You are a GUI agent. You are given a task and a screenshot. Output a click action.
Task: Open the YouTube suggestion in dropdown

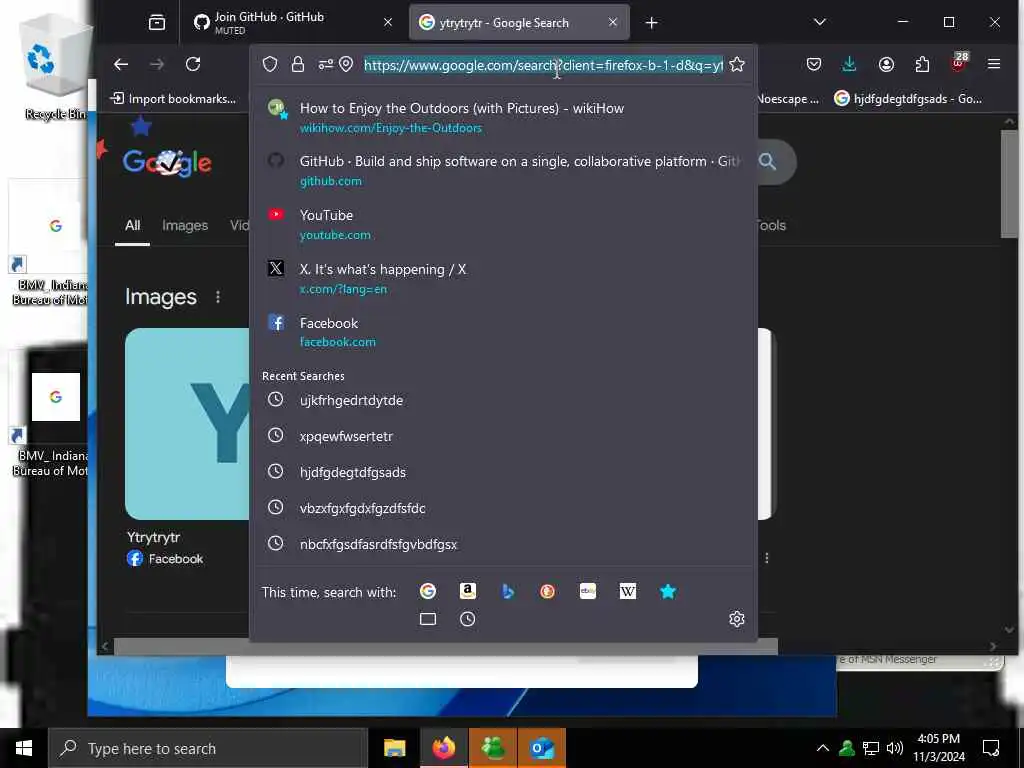tap(504, 224)
